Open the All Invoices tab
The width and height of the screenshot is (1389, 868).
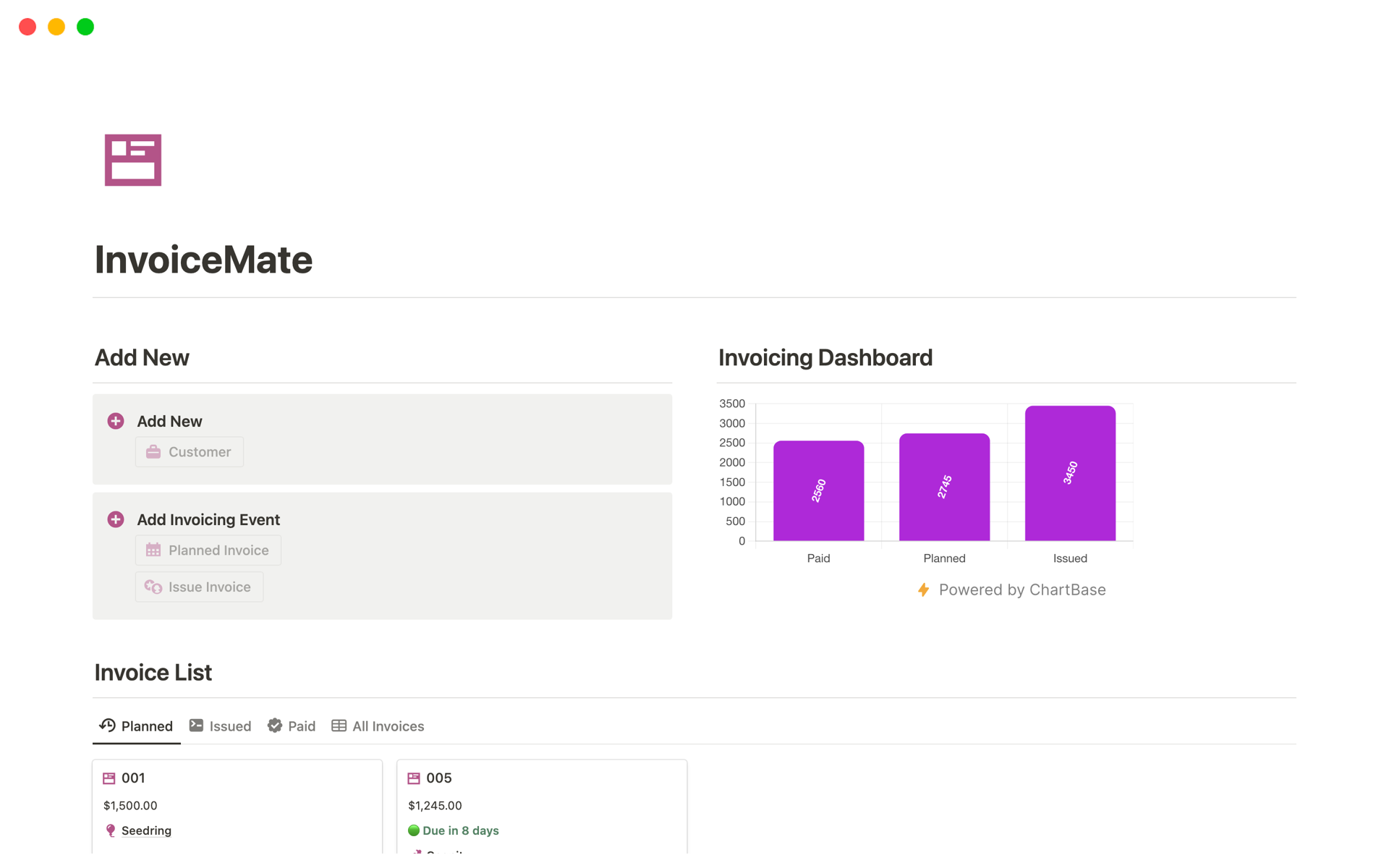click(x=378, y=726)
